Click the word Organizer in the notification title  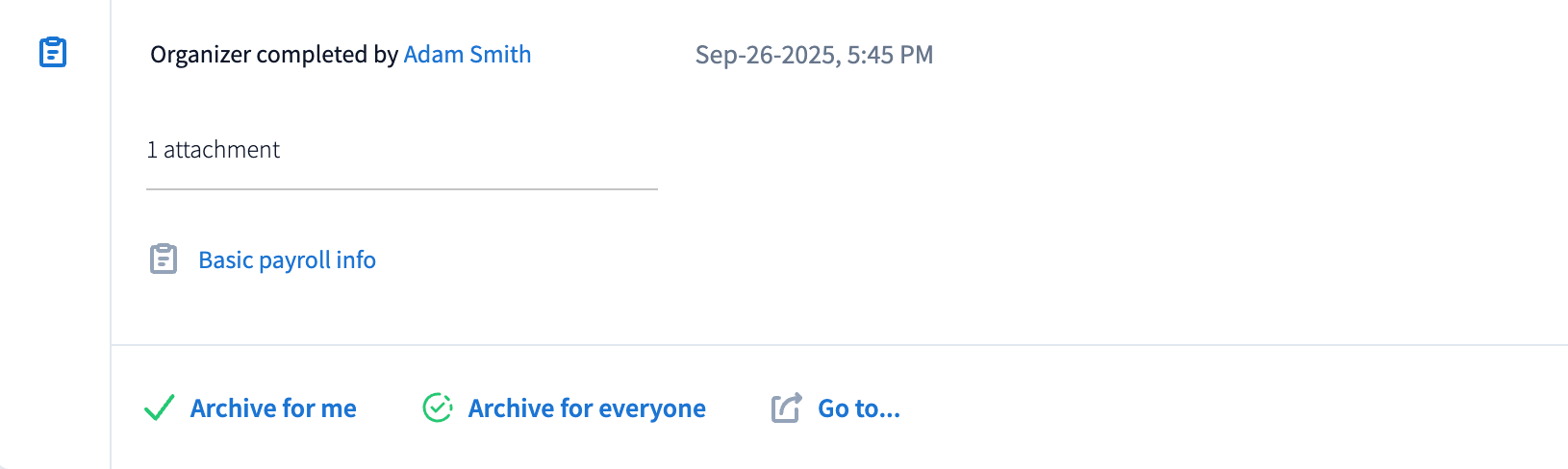coord(201,55)
